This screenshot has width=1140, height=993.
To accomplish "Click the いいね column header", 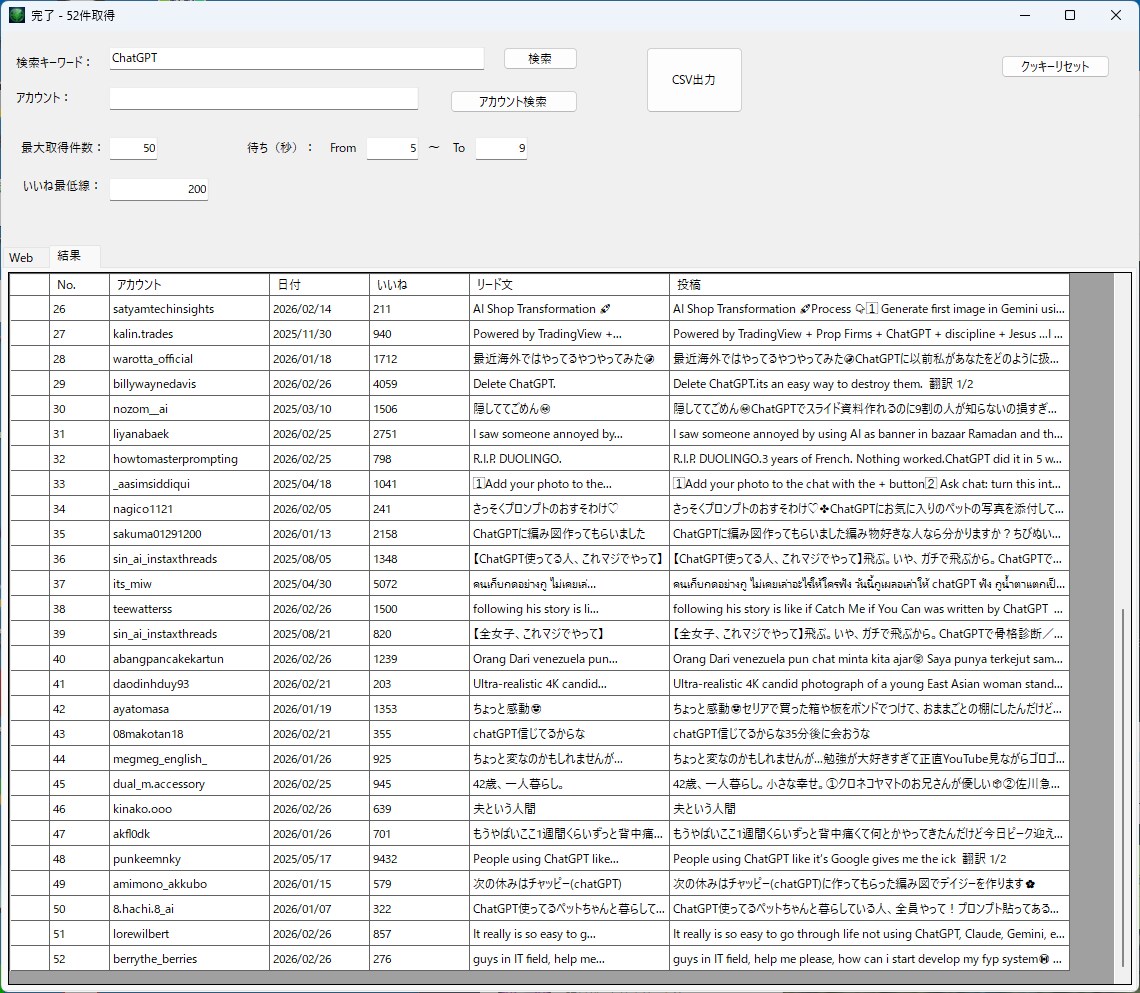I will coord(420,285).
